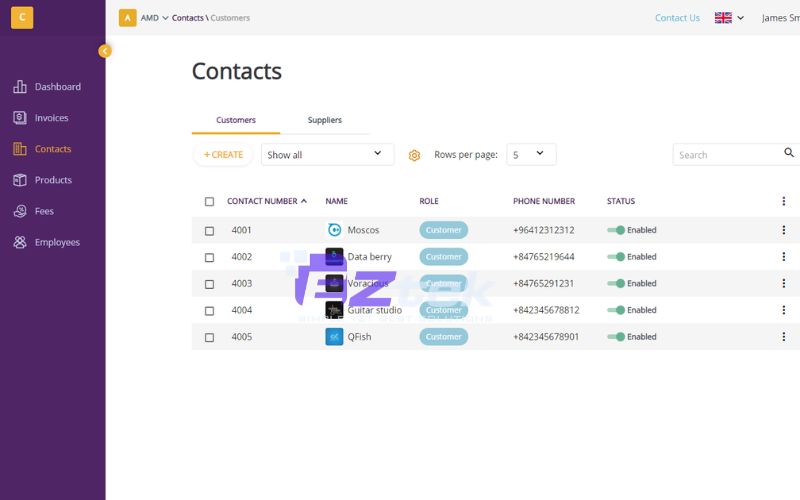Image resolution: width=800 pixels, height=500 pixels.
Task: Toggle Enabled status for Guitar studio
Action: point(616,310)
